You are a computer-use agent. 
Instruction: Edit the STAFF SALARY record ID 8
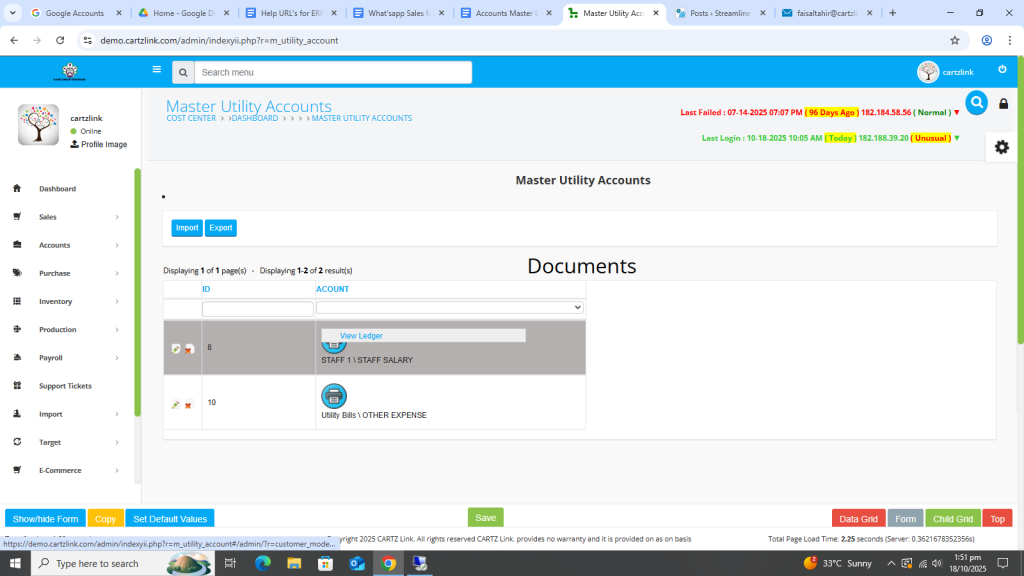click(176, 349)
